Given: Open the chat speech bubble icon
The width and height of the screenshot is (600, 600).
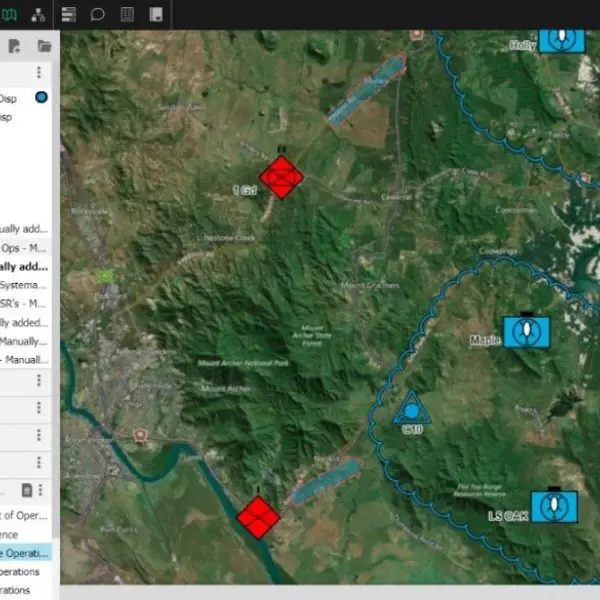Looking at the screenshot, I should tap(98, 14).
